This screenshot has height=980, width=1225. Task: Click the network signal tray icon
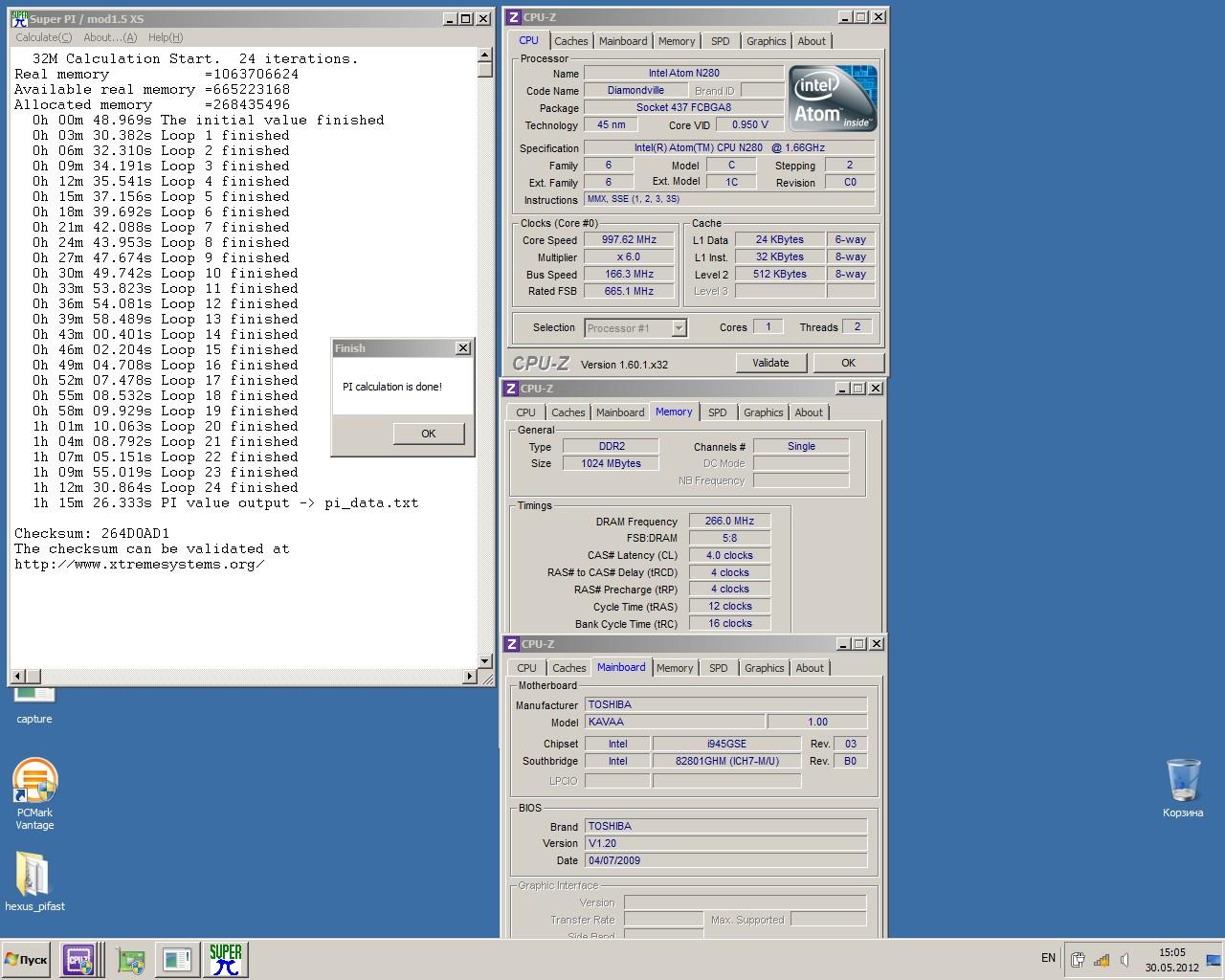1102,960
